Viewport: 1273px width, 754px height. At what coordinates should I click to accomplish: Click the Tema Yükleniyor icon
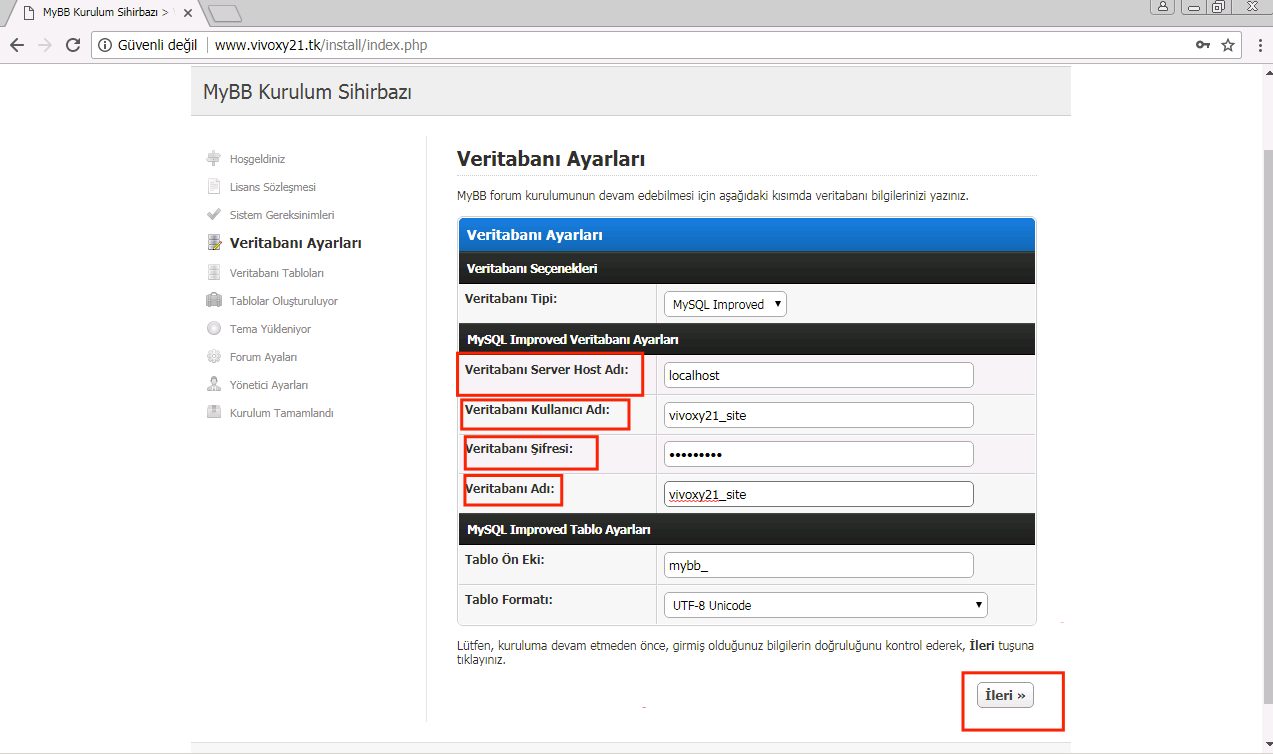point(213,328)
